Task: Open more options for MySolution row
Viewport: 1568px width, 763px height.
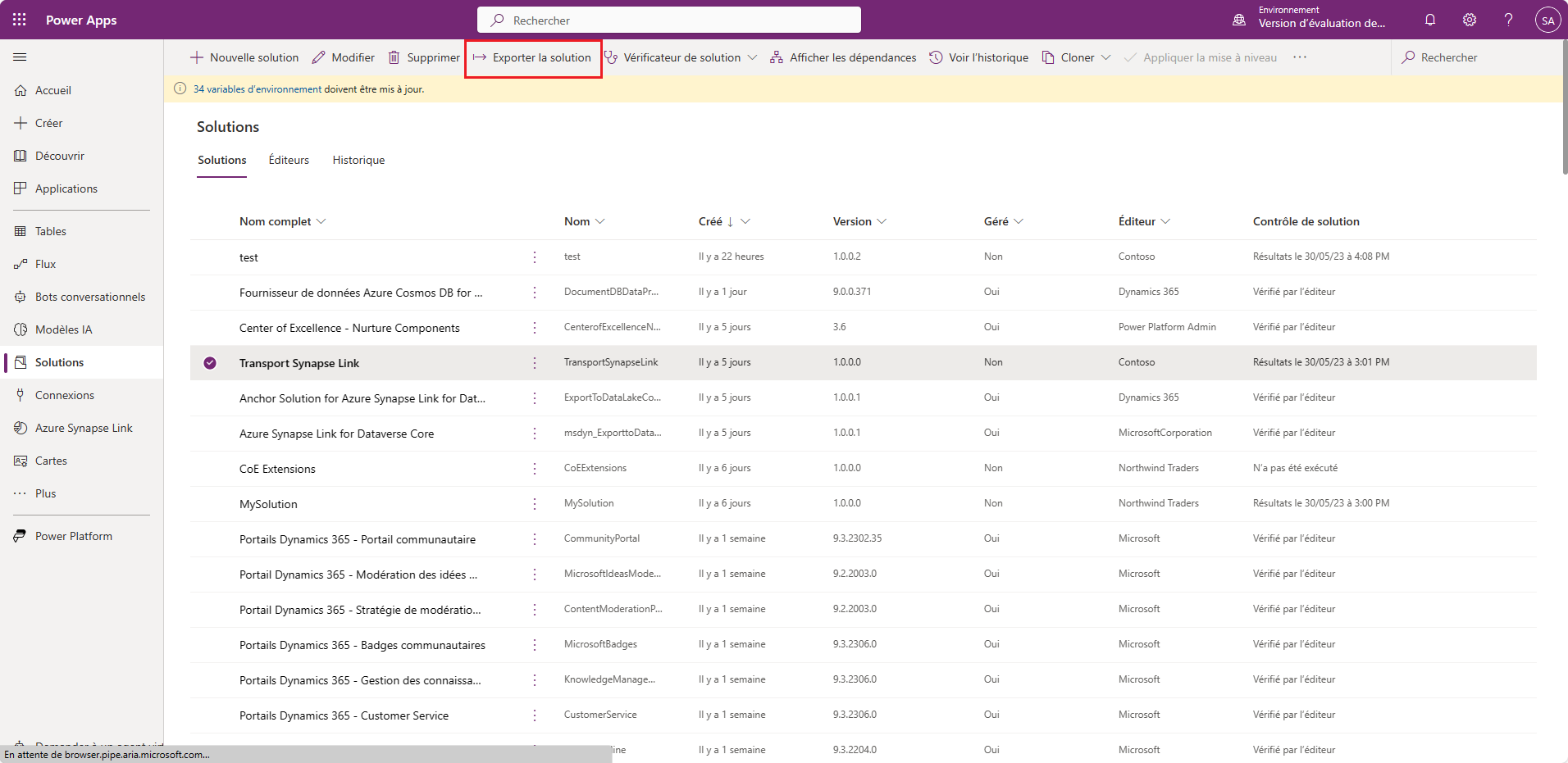Action: click(x=535, y=504)
